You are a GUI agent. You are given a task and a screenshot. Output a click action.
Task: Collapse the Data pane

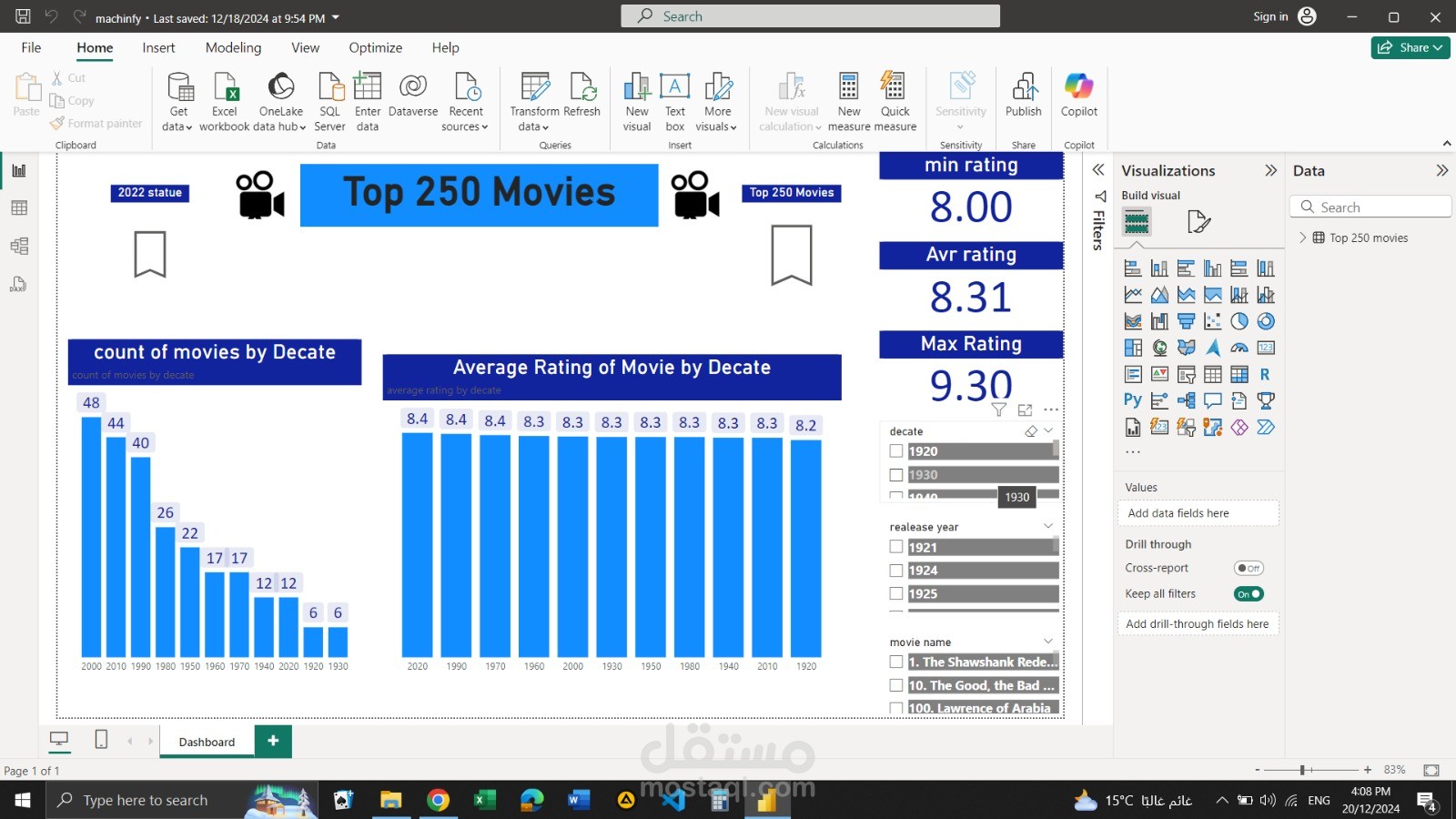click(1442, 170)
